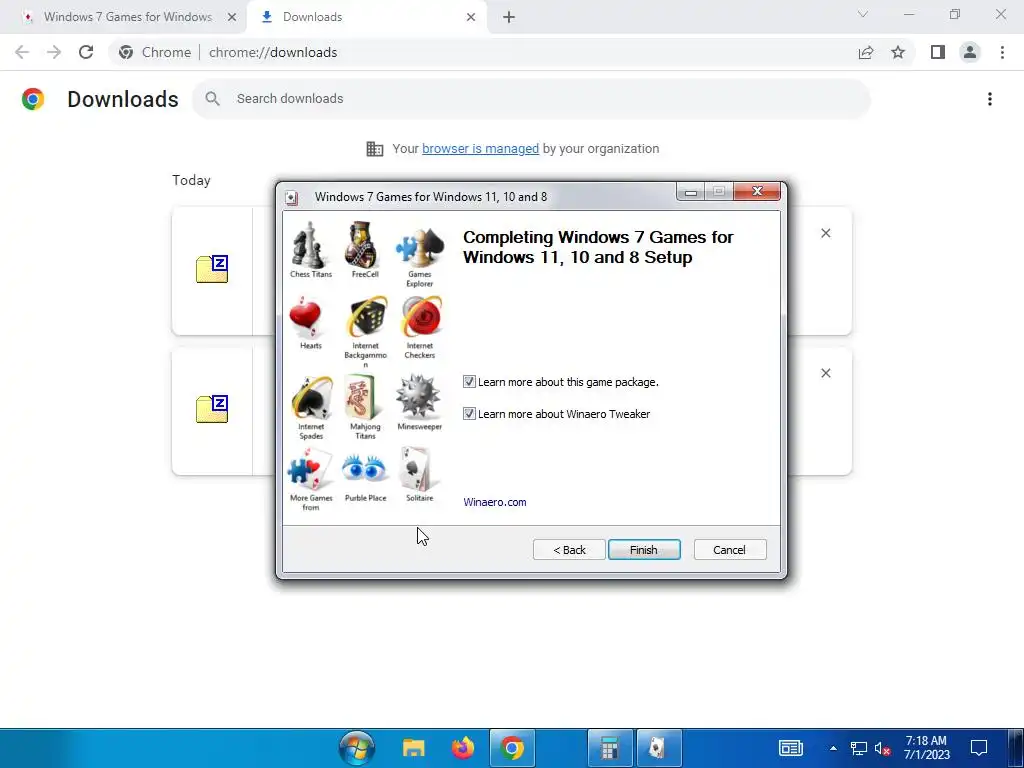
Task: Click the second download's zip file icon
Action: tap(212, 409)
